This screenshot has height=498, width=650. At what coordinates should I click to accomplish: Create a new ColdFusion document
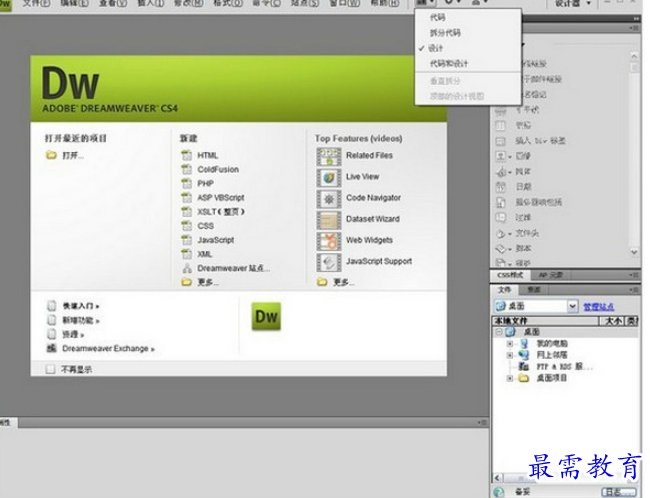pos(218,170)
